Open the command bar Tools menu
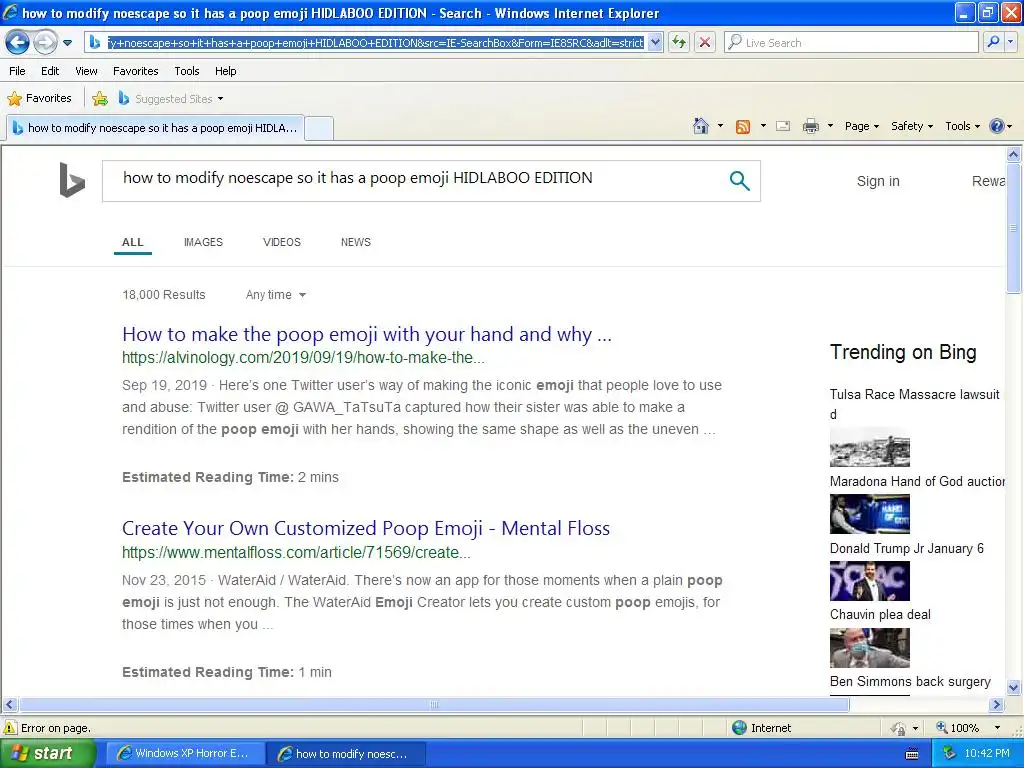The height and width of the screenshot is (768, 1024). click(x=962, y=126)
